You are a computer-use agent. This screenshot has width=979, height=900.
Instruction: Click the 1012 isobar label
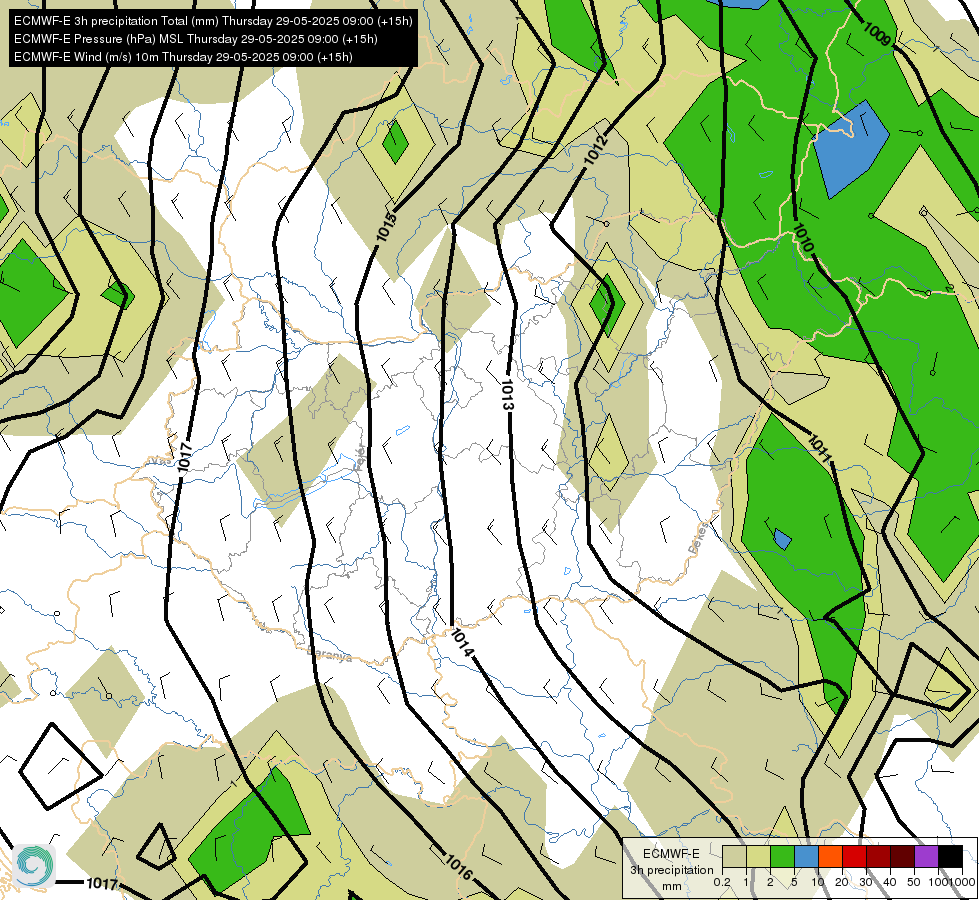(x=596, y=150)
